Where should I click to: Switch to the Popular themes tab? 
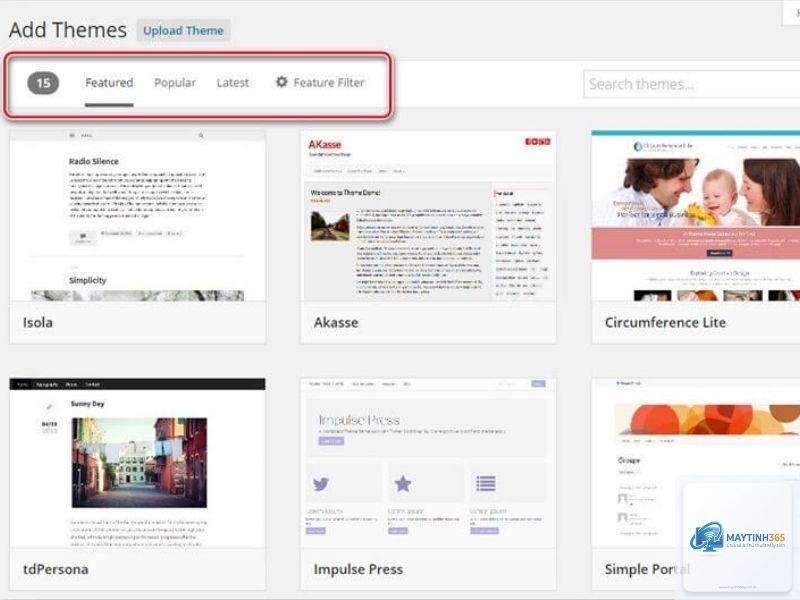click(x=175, y=83)
